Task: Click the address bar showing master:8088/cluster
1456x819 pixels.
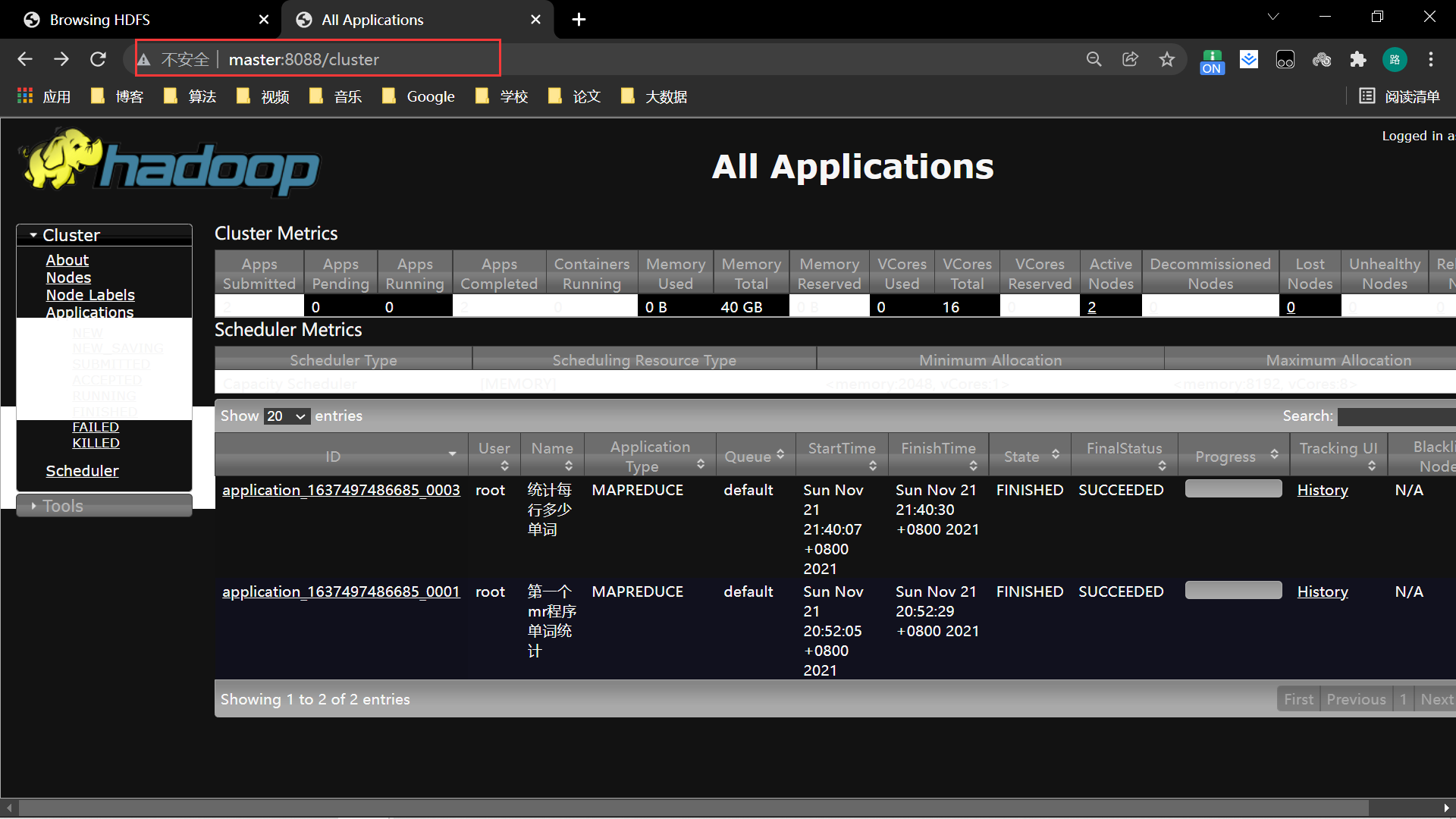Action: (x=303, y=59)
